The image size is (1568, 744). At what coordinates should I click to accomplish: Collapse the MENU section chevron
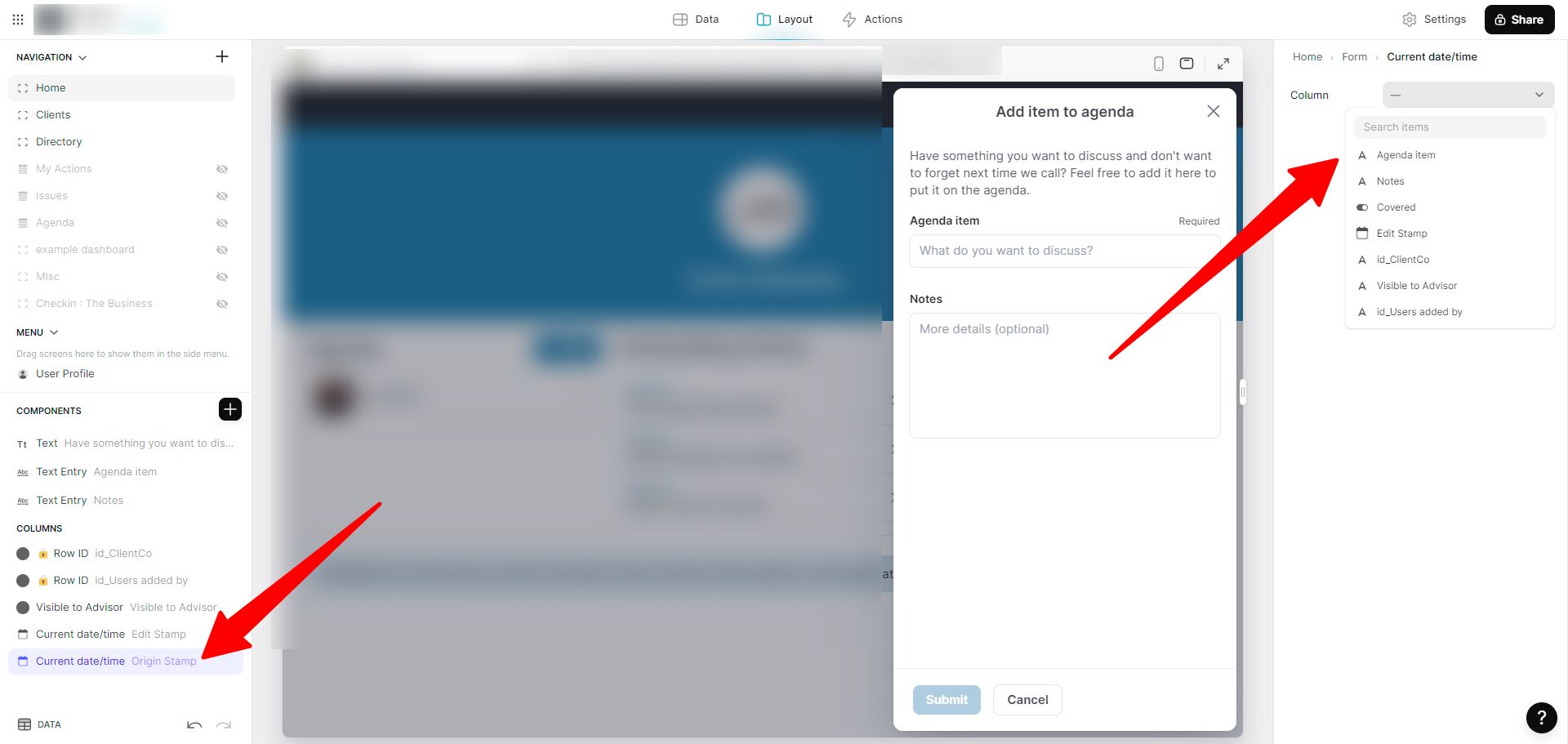pos(54,332)
